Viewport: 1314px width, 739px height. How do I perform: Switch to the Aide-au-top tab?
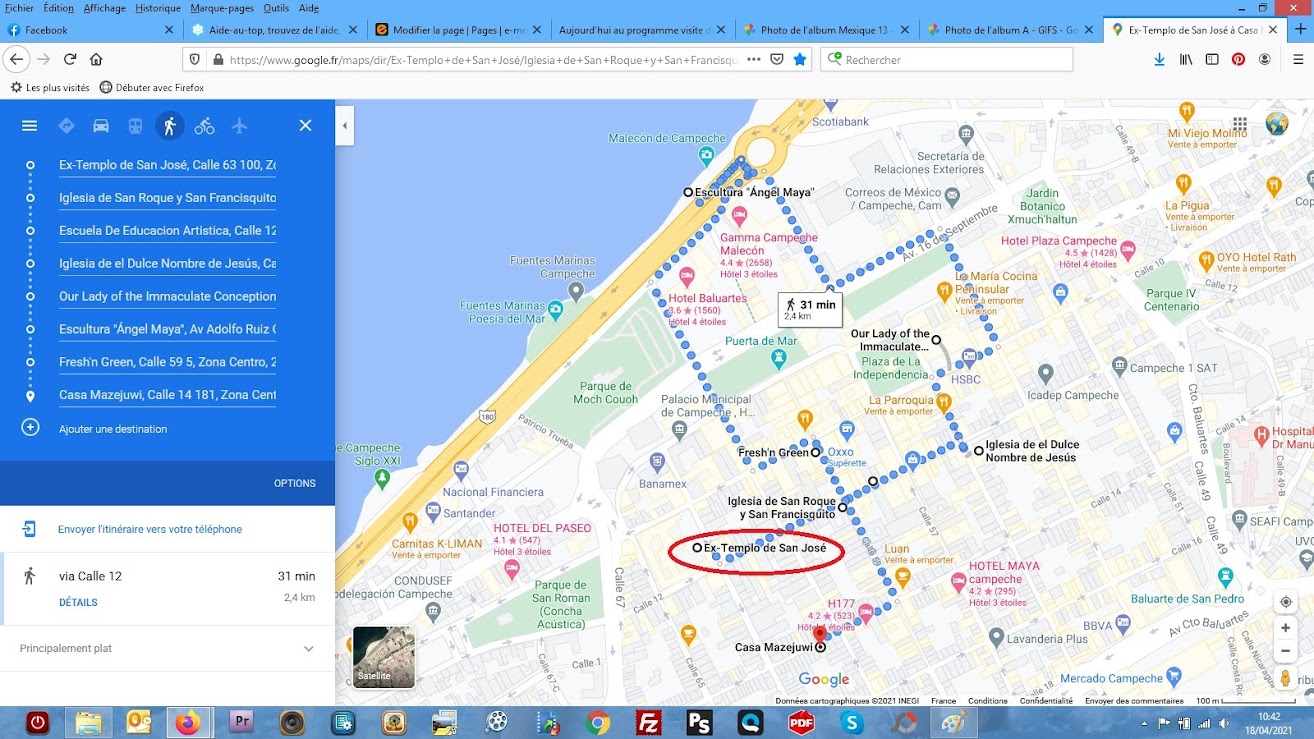[274, 30]
